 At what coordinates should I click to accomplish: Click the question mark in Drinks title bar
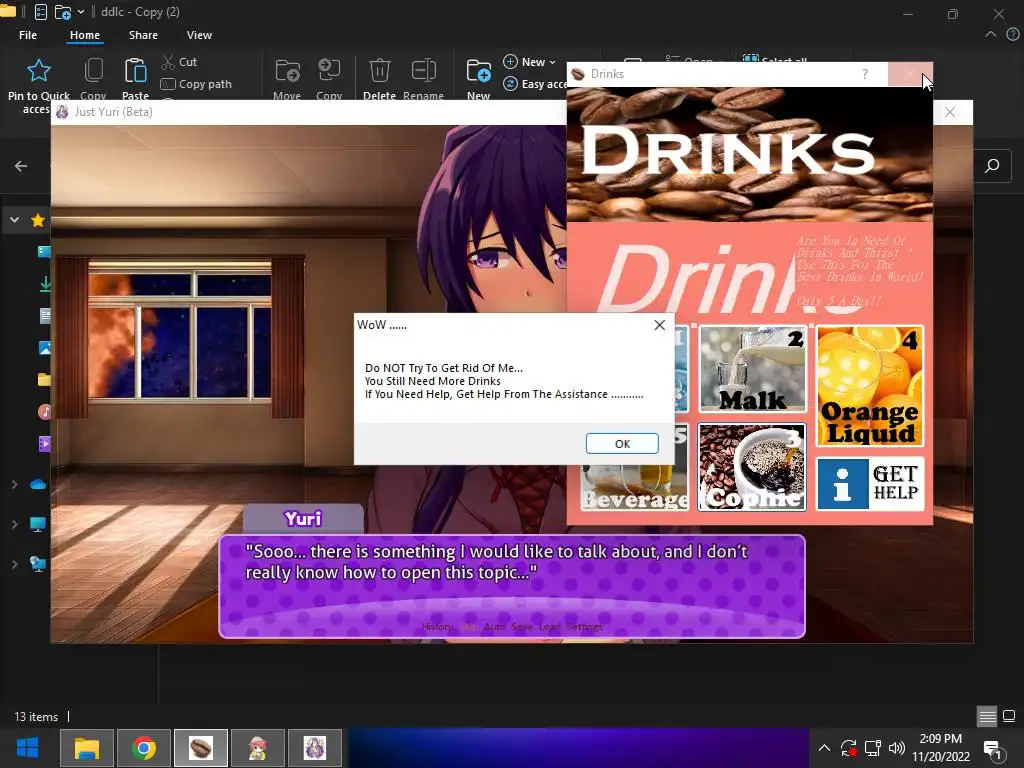[x=865, y=74]
